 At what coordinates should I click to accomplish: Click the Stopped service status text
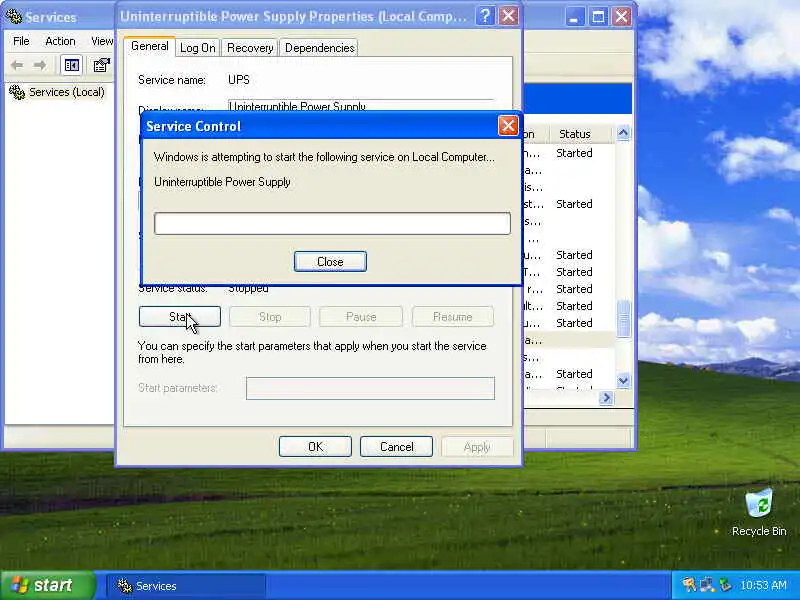[x=248, y=289]
